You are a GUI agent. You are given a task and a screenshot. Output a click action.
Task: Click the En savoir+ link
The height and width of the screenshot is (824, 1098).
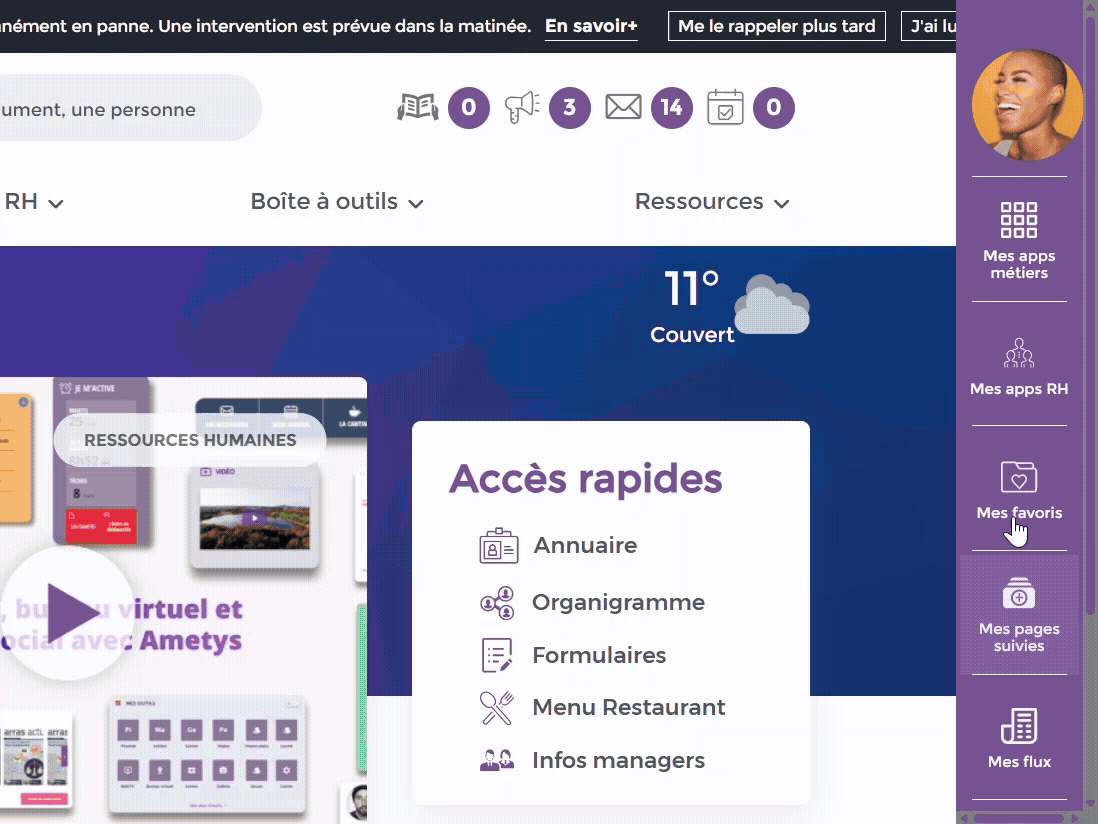(591, 27)
